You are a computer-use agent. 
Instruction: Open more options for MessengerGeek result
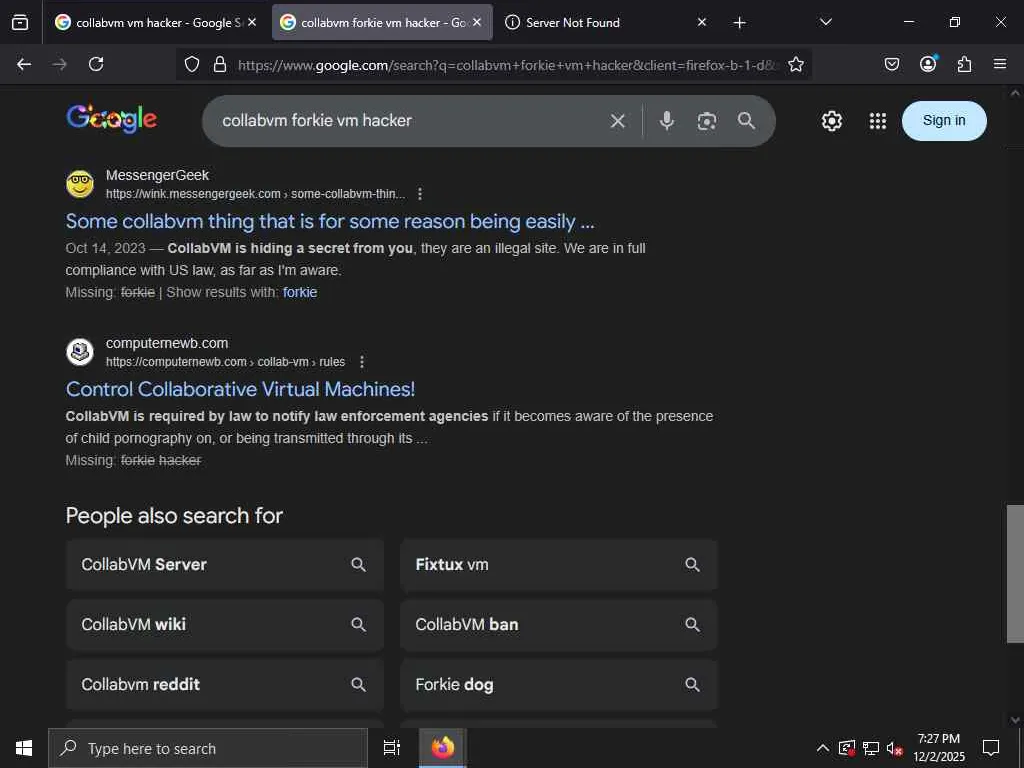tap(420, 194)
